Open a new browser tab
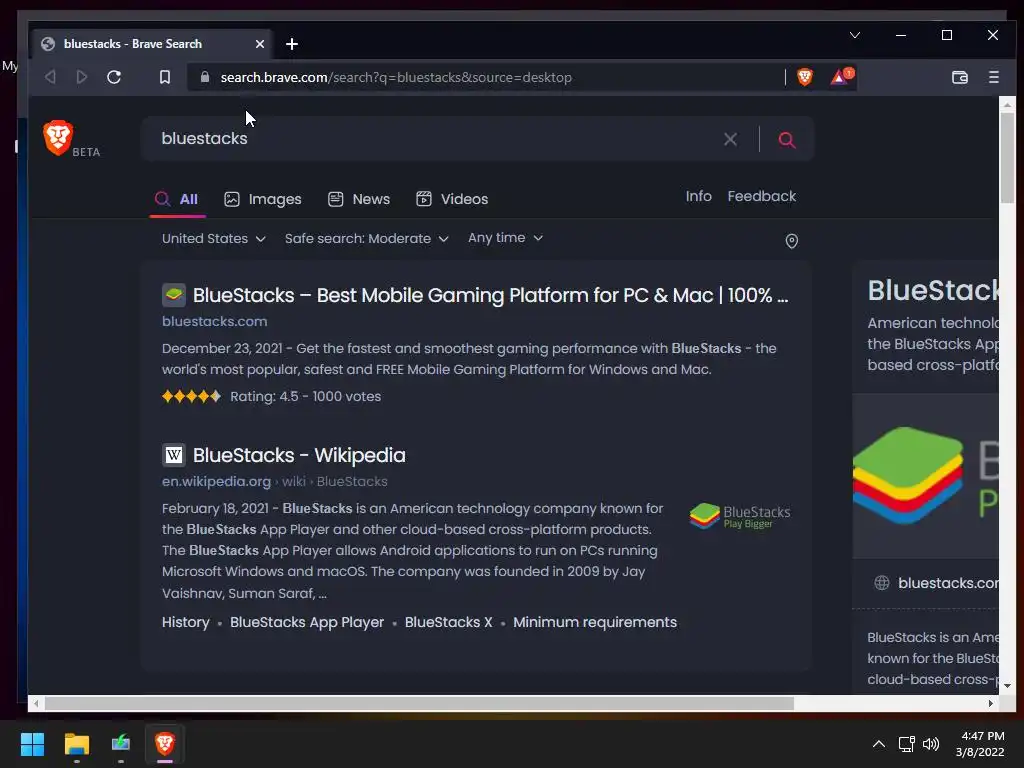Image resolution: width=1024 pixels, height=768 pixels. [x=292, y=44]
